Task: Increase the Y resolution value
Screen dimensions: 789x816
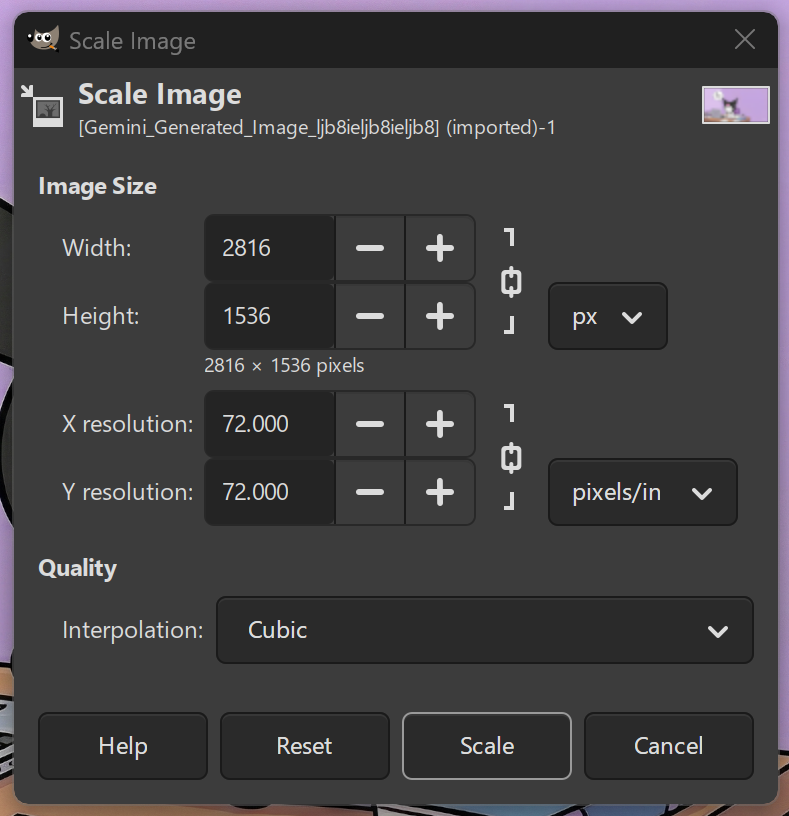Action: pos(440,492)
